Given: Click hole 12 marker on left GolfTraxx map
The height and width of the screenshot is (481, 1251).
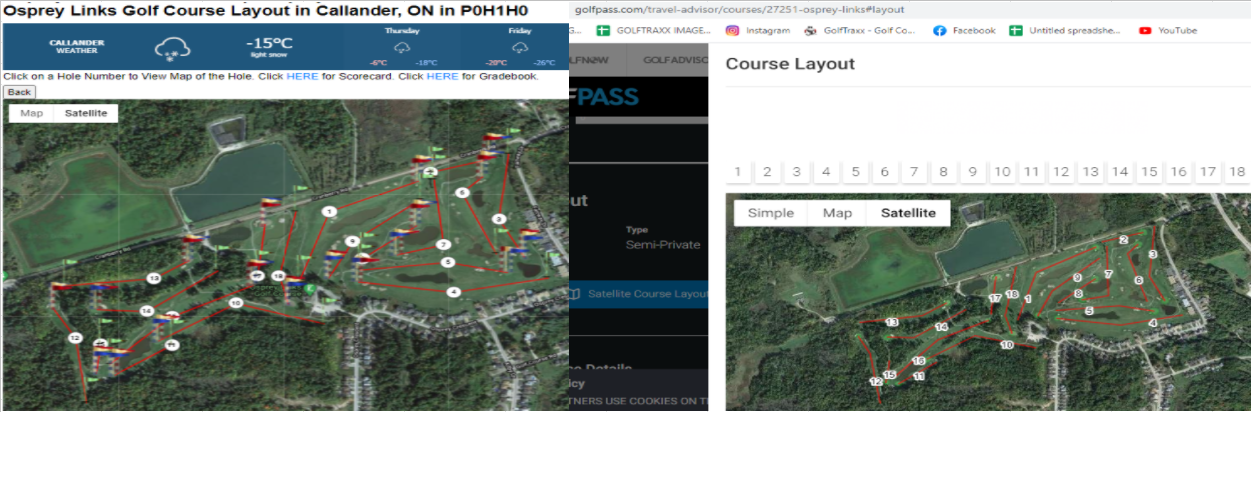Looking at the screenshot, I should coord(75,338).
